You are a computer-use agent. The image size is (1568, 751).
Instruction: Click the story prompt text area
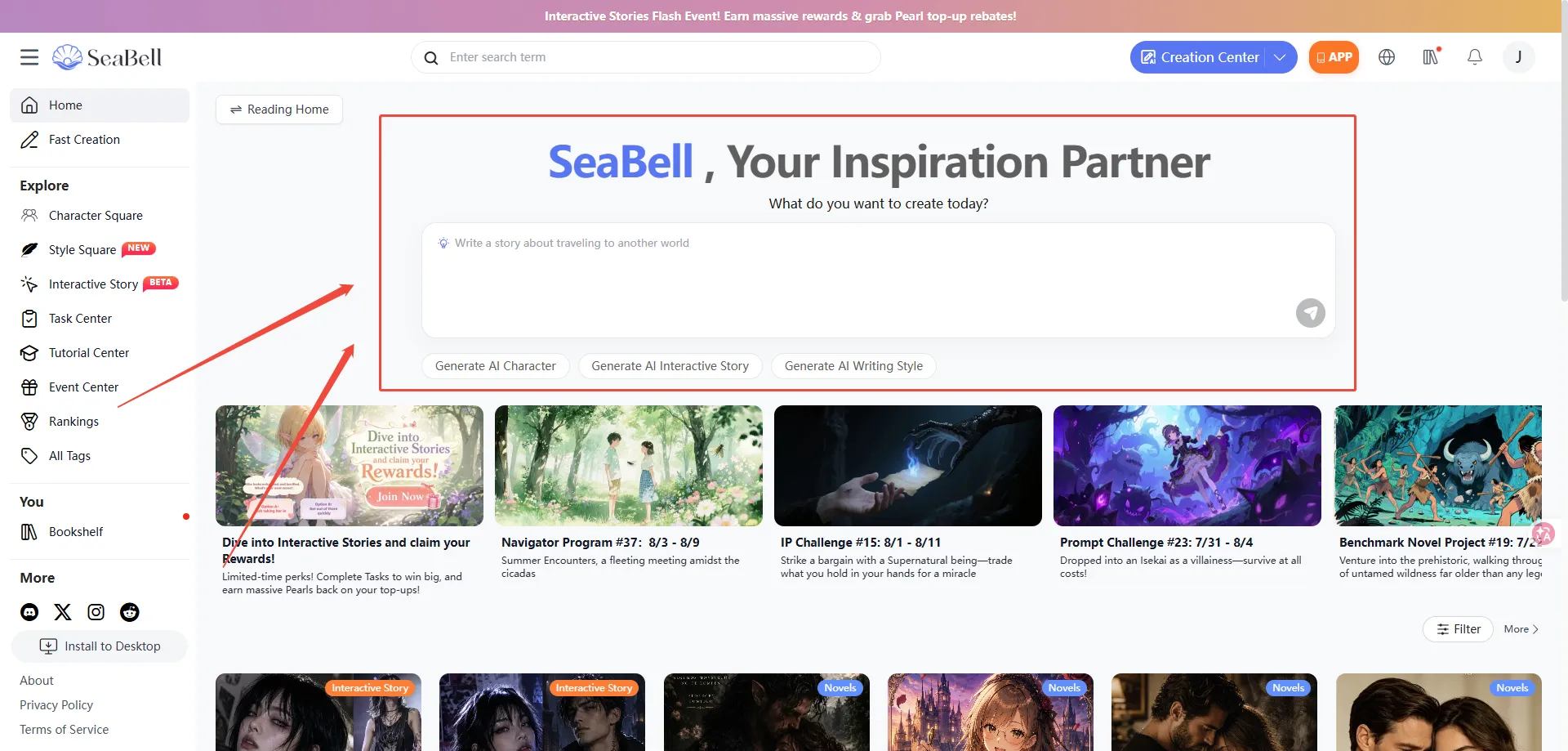879,280
